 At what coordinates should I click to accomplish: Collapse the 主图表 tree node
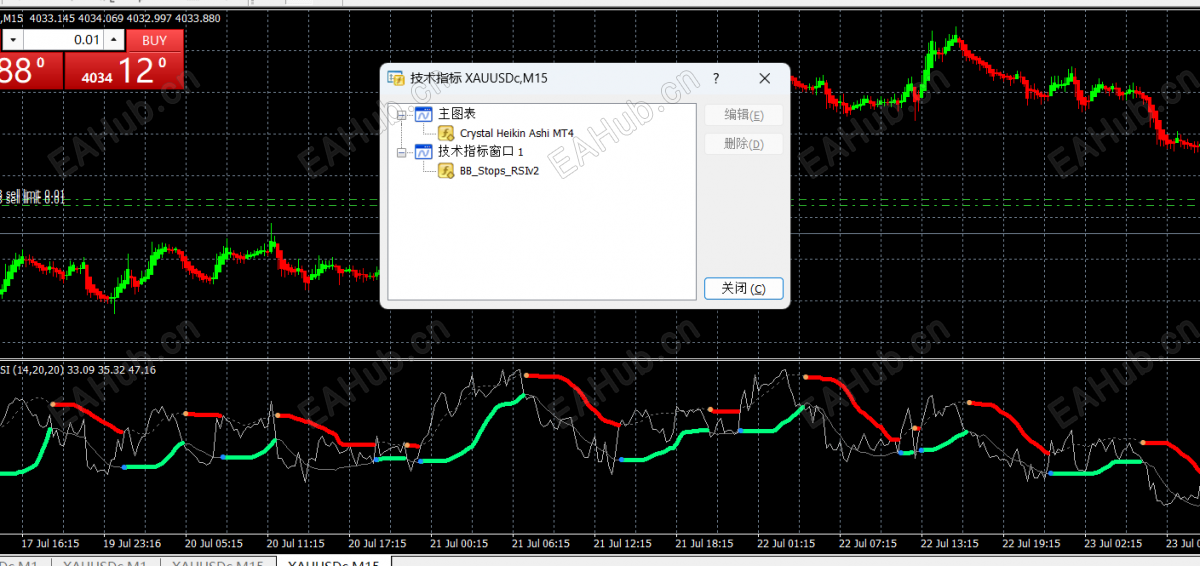coord(402,114)
